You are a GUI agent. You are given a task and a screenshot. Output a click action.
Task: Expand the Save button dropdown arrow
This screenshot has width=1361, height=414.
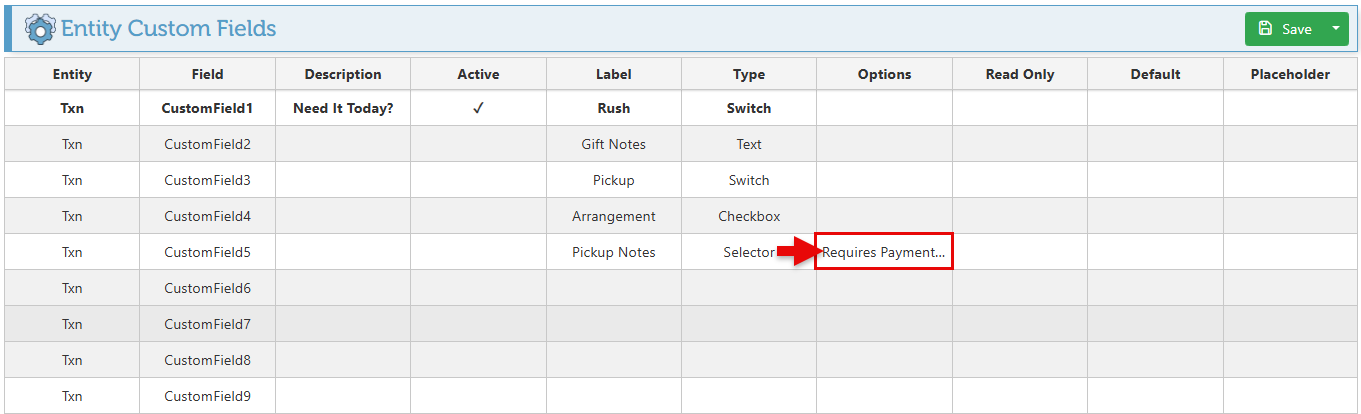[1336, 29]
